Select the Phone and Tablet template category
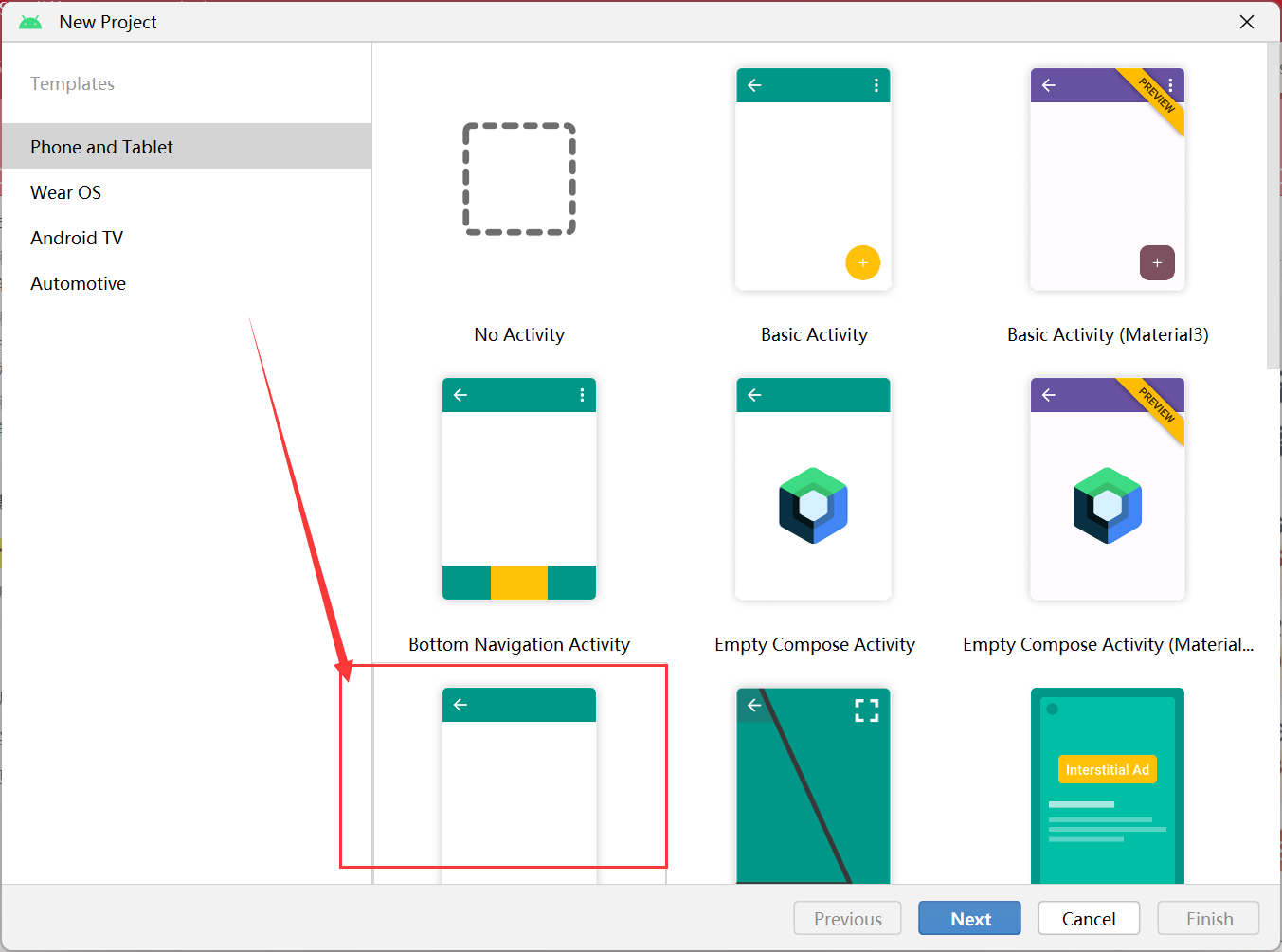Screen dimensions: 1282x952 pyautogui.click(x=186, y=146)
